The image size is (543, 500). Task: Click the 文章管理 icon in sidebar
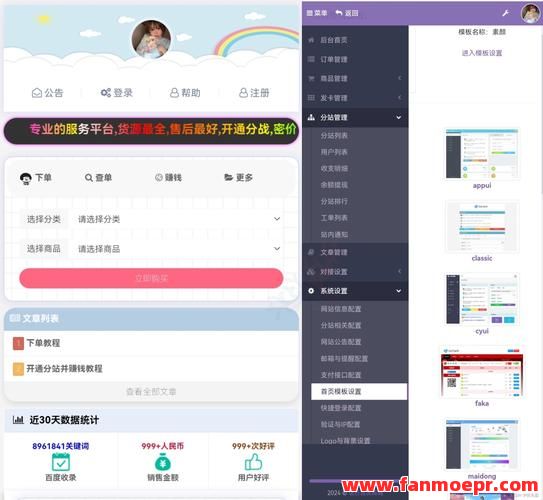311,252
